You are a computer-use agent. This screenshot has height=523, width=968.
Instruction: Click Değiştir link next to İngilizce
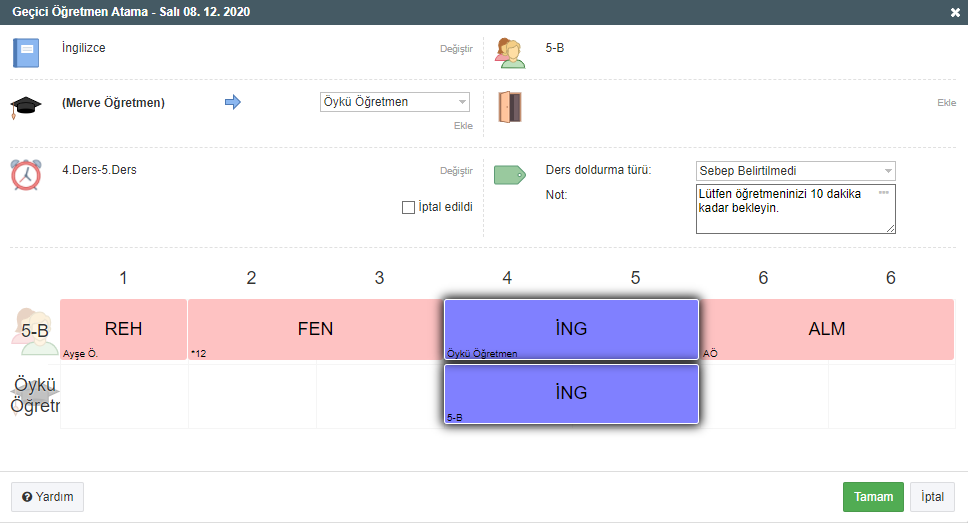point(456,49)
